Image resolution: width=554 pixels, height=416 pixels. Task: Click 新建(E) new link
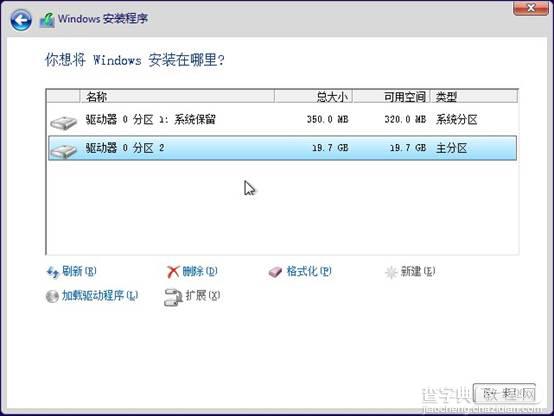(418, 271)
